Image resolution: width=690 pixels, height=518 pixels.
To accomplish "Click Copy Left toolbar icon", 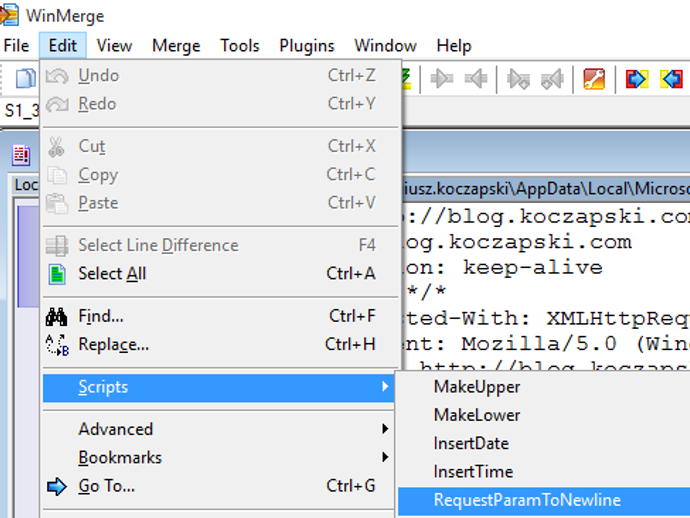I will pos(477,79).
